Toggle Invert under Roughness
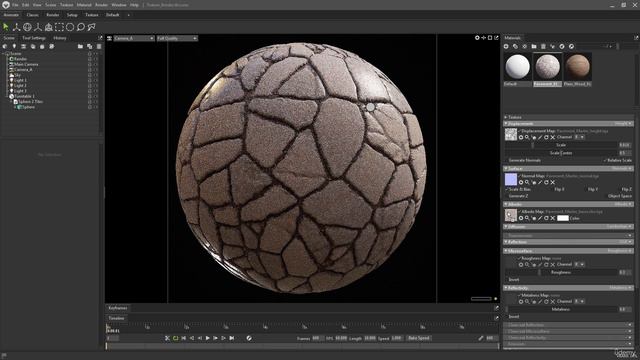 pos(513,280)
